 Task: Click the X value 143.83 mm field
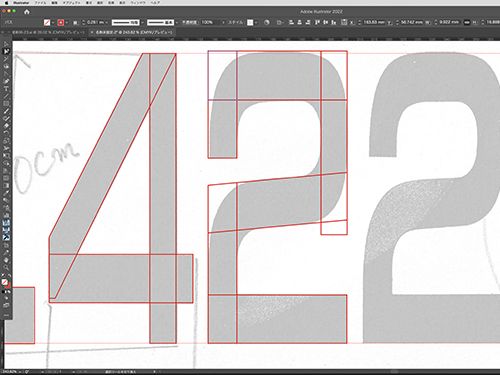point(374,22)
